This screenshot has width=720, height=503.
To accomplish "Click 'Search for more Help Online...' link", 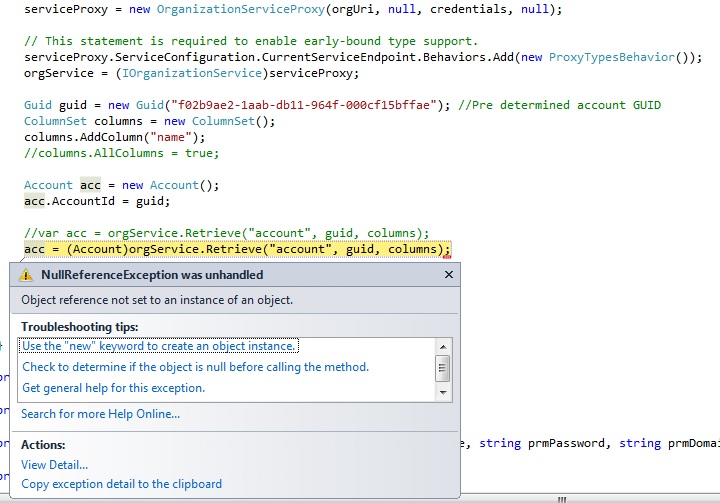I will tap(101, 414).
